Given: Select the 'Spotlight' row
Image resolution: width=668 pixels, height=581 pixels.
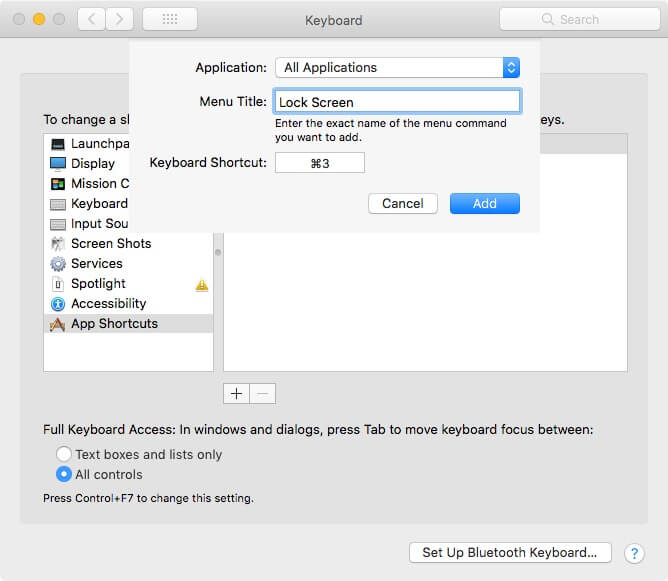Looking at the screenshot, I should (x=128, y=284).
